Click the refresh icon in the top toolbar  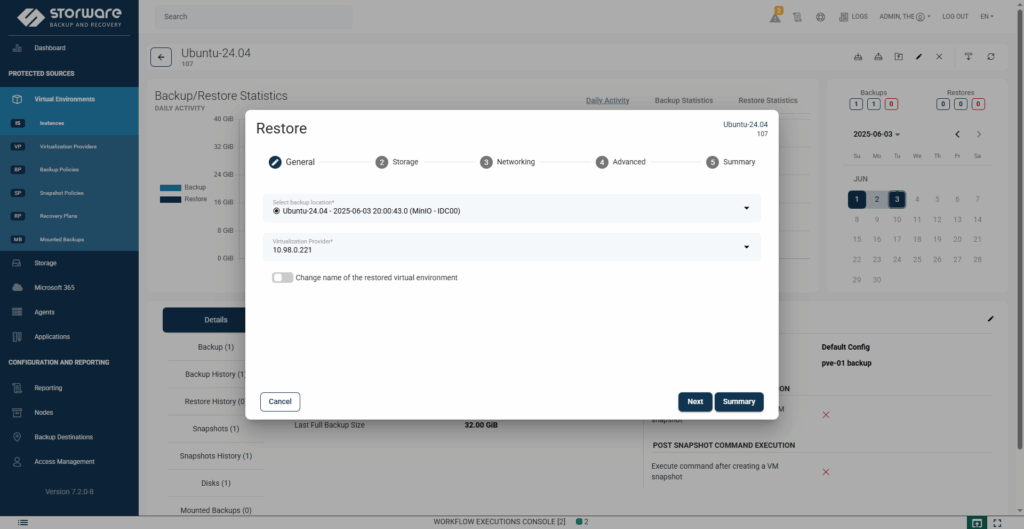tap(990, 57)
